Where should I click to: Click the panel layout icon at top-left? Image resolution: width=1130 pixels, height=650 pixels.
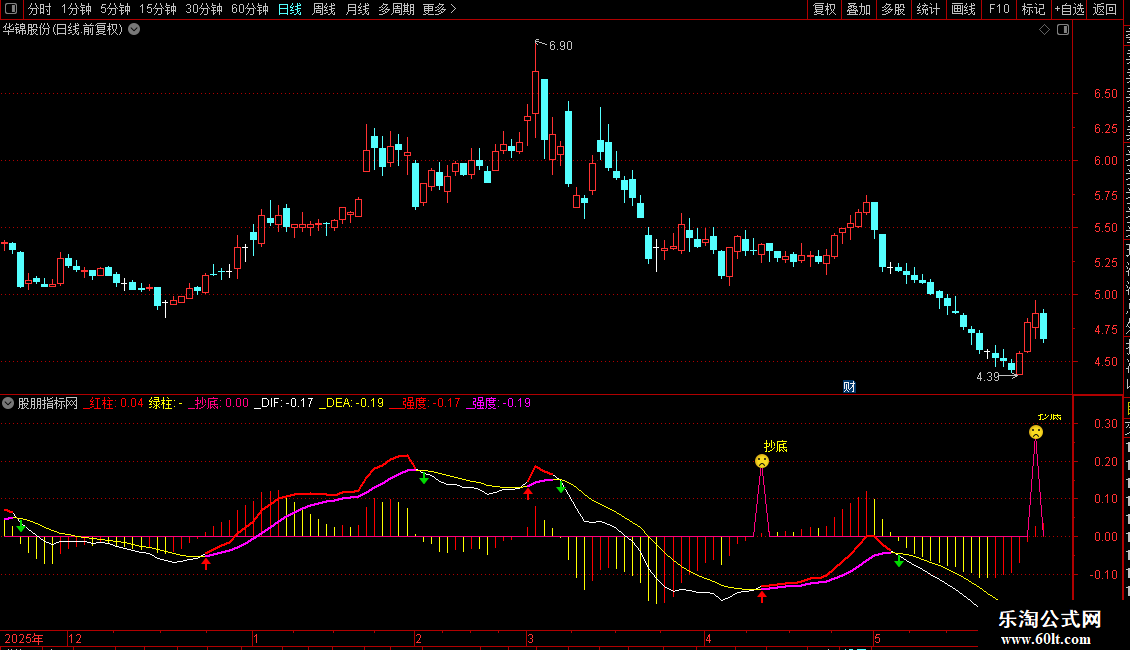tap(11, 9)
